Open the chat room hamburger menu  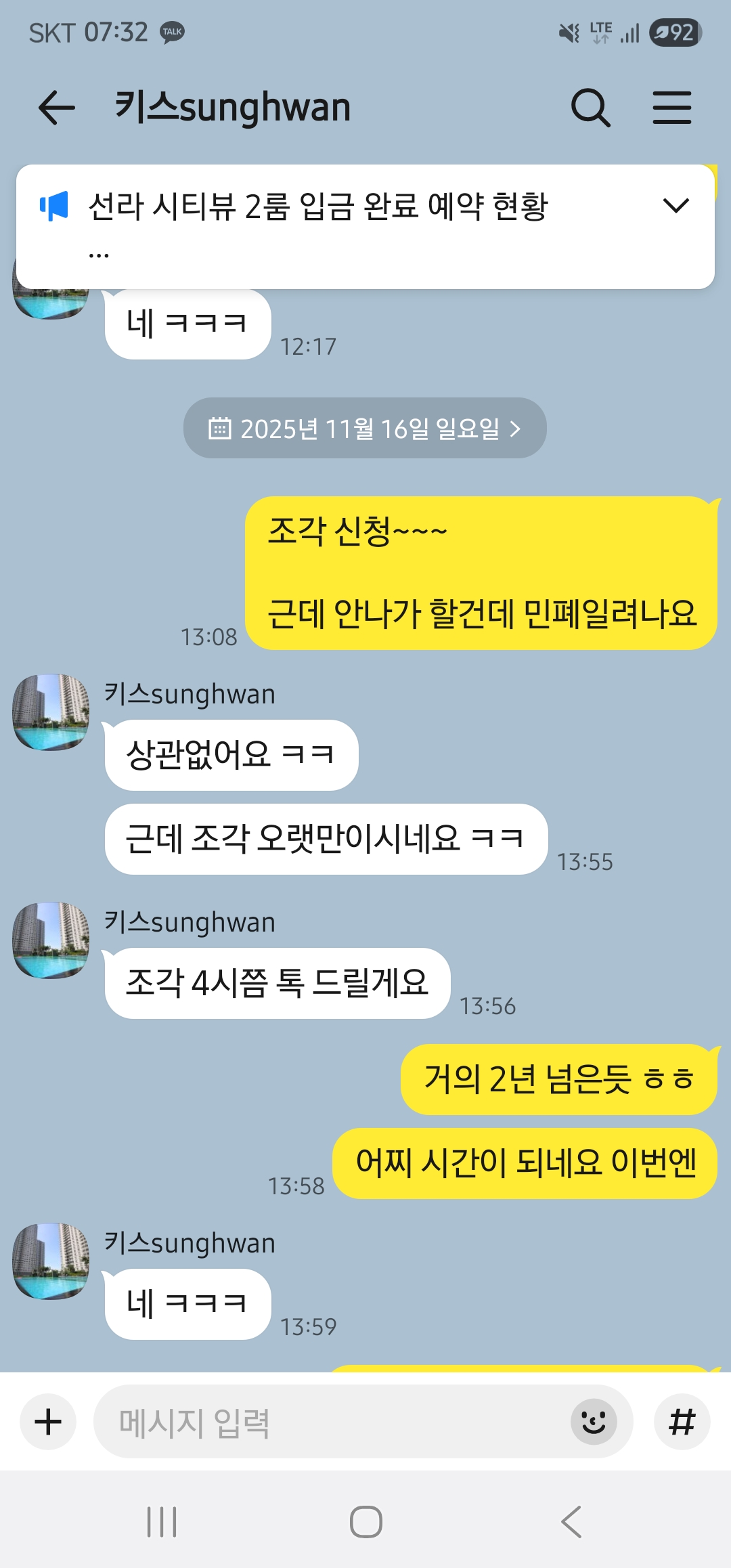672,108
